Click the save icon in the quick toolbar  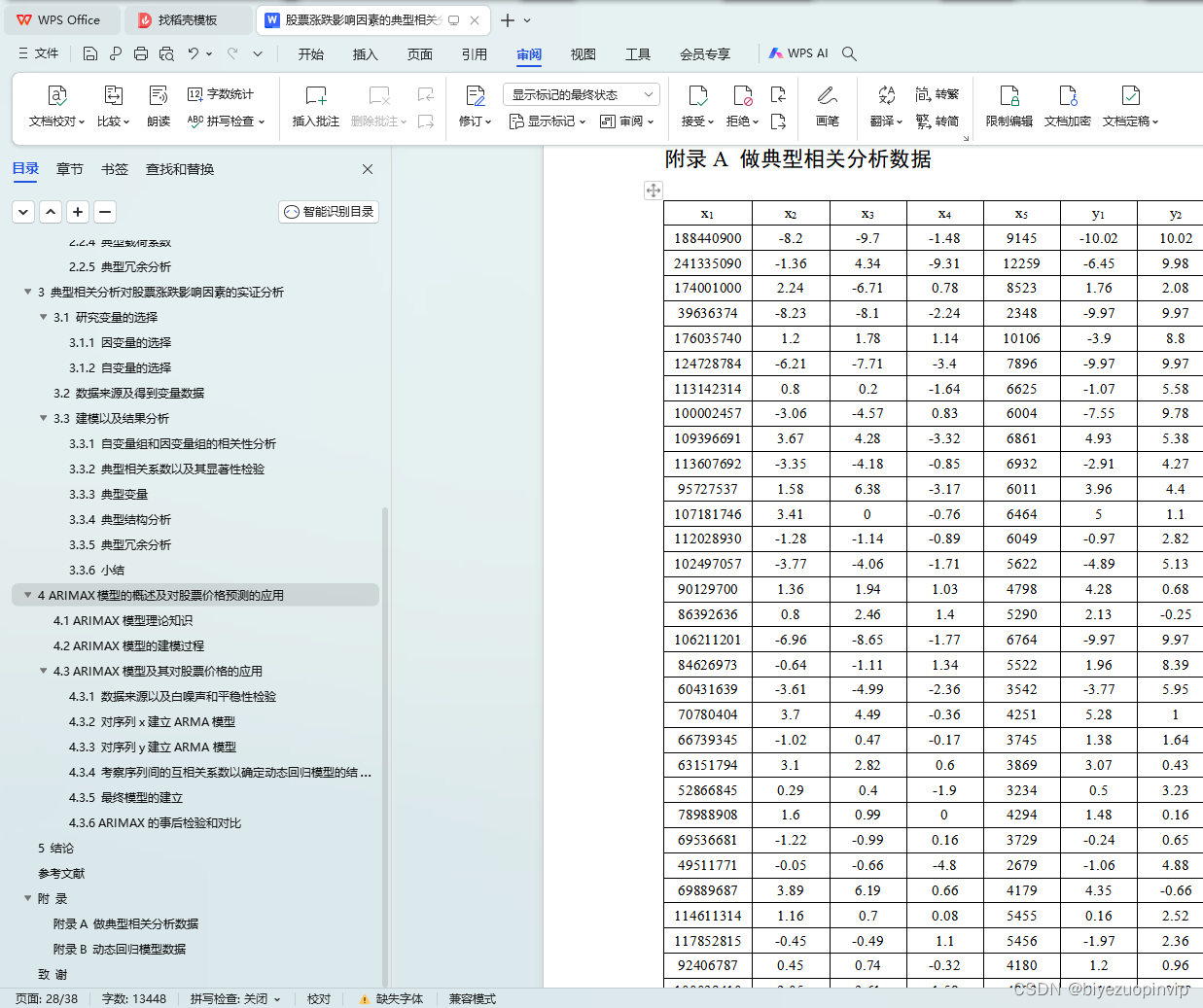point(90,53)
